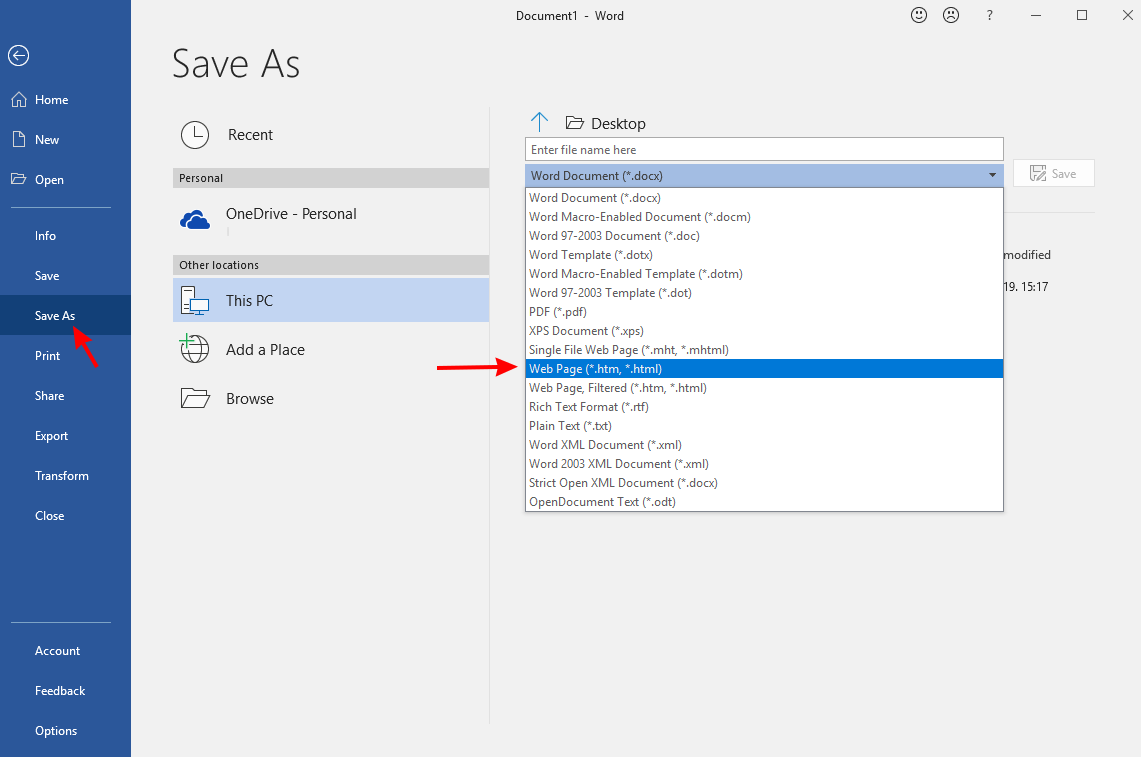Open Word Options
This screenshot has width=1141, height=757.
[65, 731]
